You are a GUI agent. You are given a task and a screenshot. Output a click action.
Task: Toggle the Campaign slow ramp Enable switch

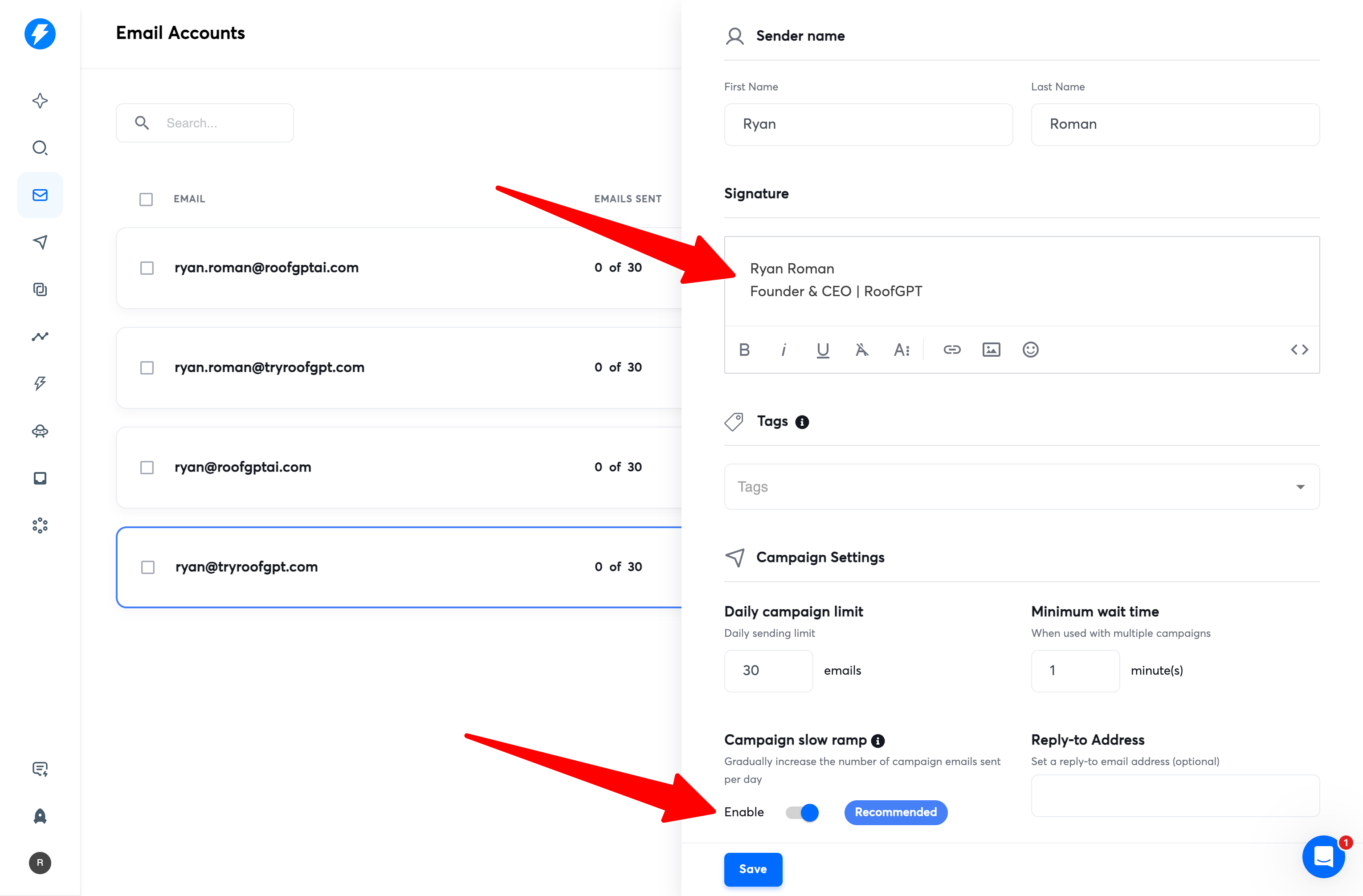pyautogui.click(x=802, y=812)
